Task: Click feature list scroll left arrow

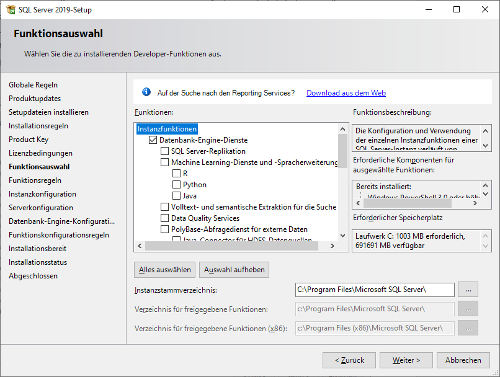Action: pyautogui.click(x=140, y=246)
